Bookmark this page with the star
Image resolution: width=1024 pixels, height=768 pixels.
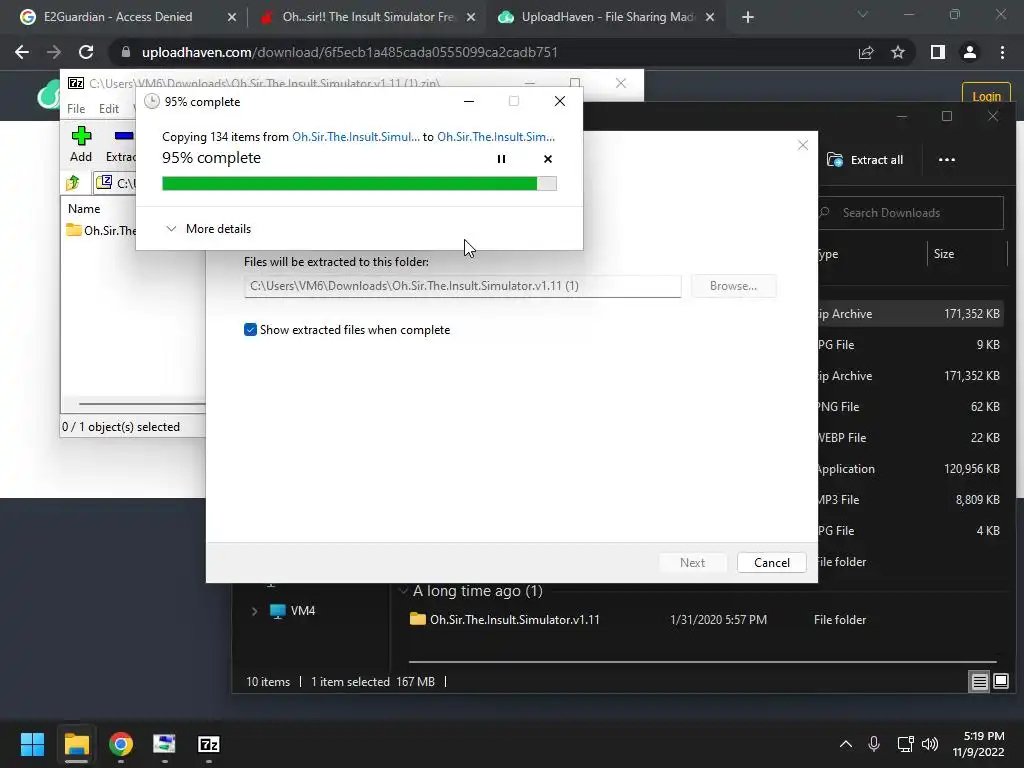(898, 52)
